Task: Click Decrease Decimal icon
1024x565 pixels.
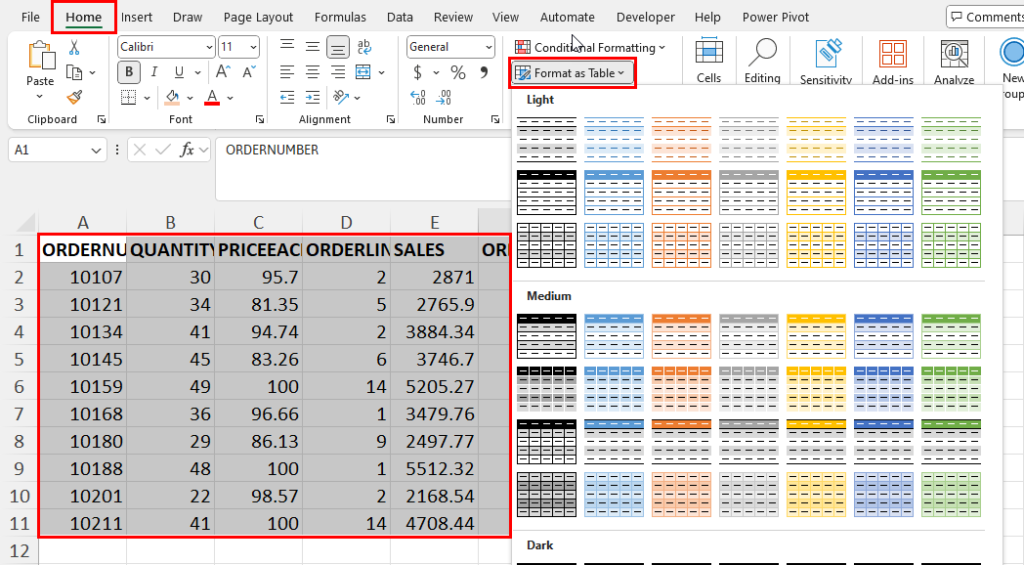Action: 443,97
